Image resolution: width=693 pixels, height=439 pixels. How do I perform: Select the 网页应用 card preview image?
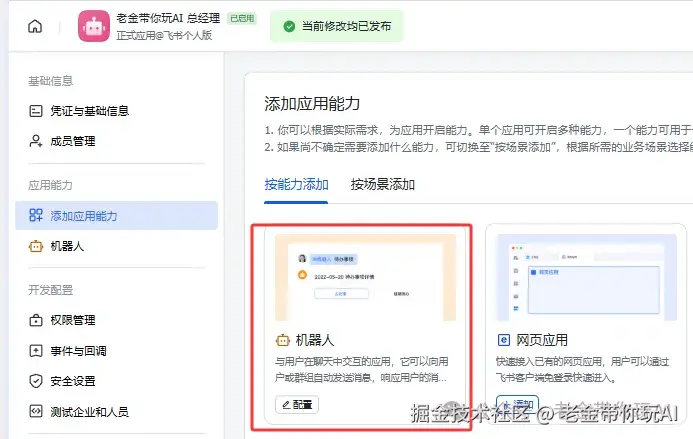tap(586, 277)
